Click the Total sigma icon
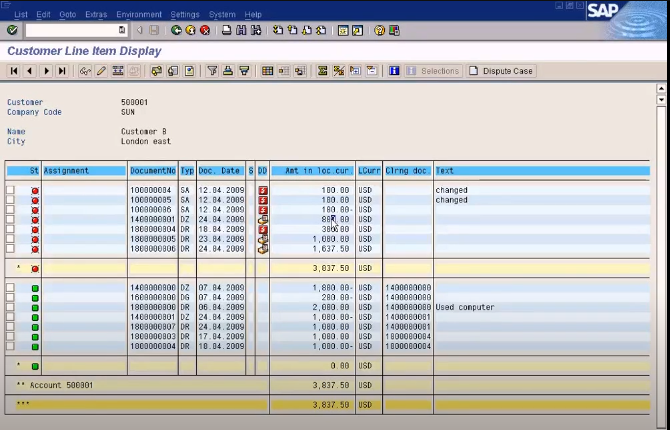 [323, 71]
